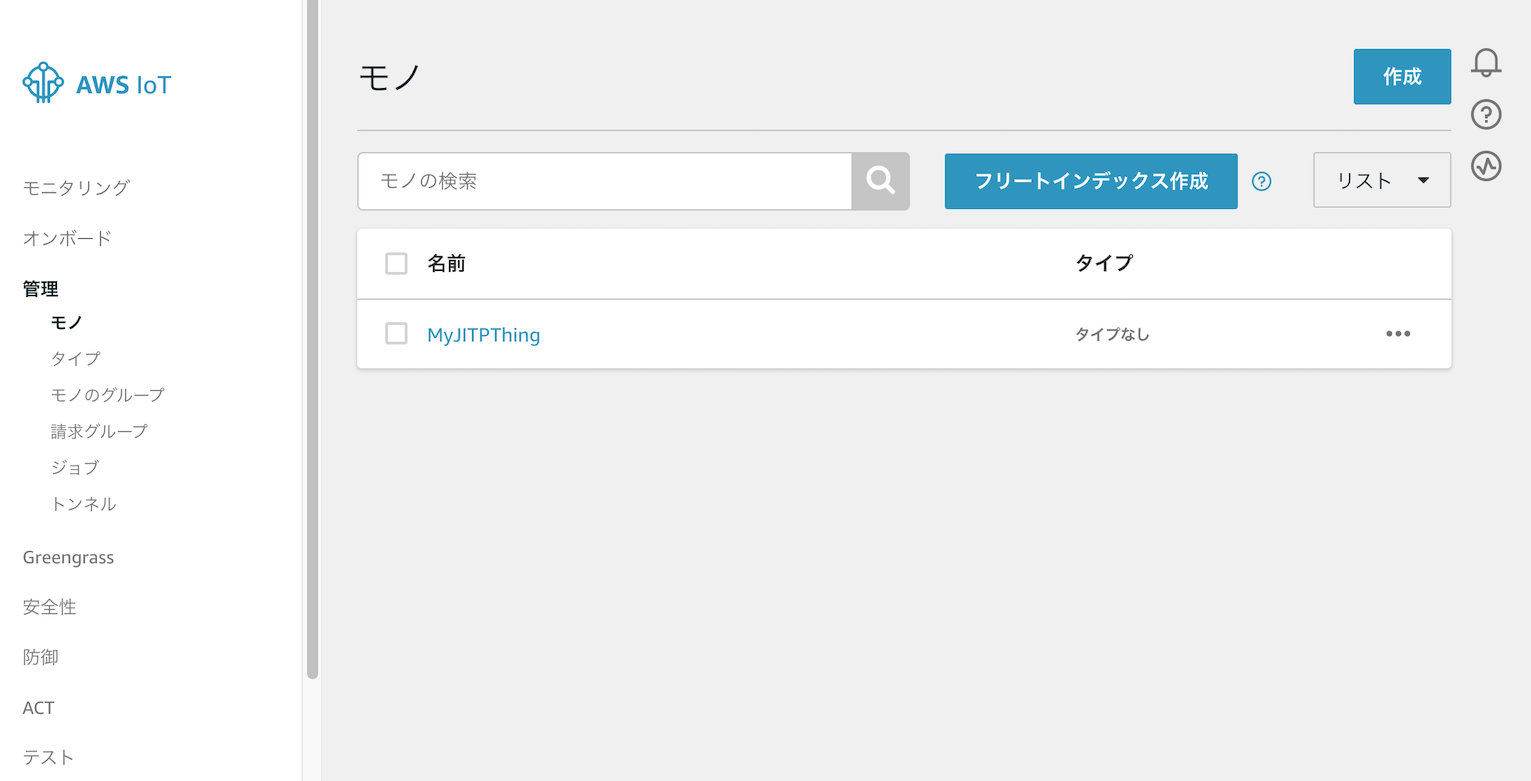Open notifications via the bell icon

[x=1486, y=62]
